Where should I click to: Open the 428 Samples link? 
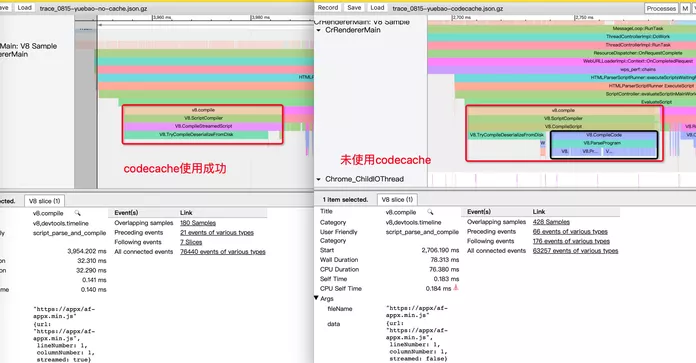pyautogui.click(x=551, y=222)
